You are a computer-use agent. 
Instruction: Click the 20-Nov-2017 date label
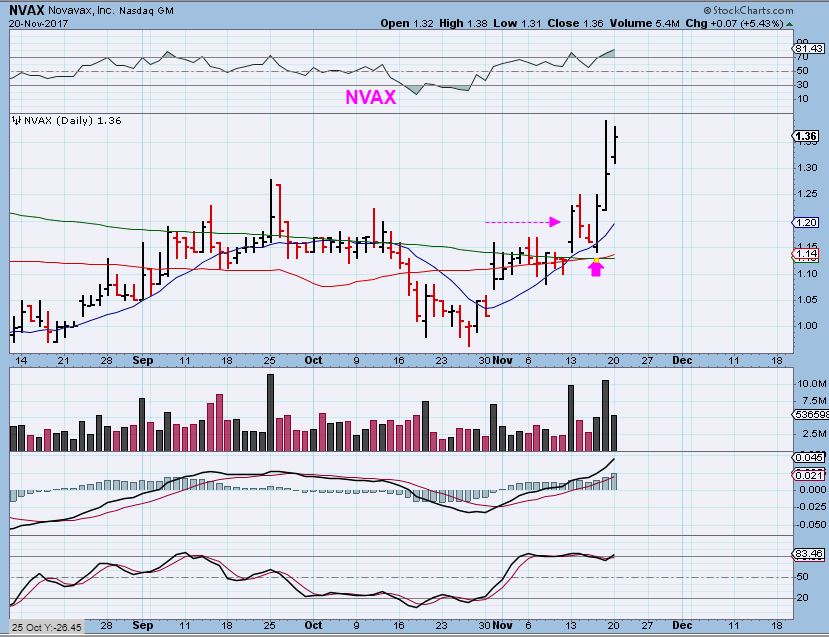point(38,23)
